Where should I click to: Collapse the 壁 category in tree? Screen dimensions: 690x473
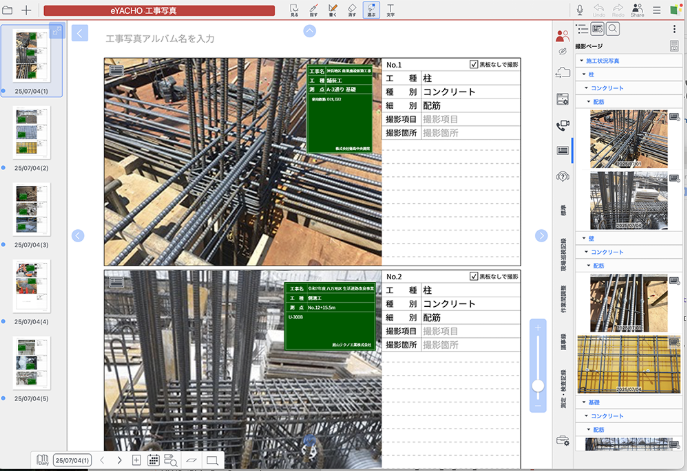(584, 239)
